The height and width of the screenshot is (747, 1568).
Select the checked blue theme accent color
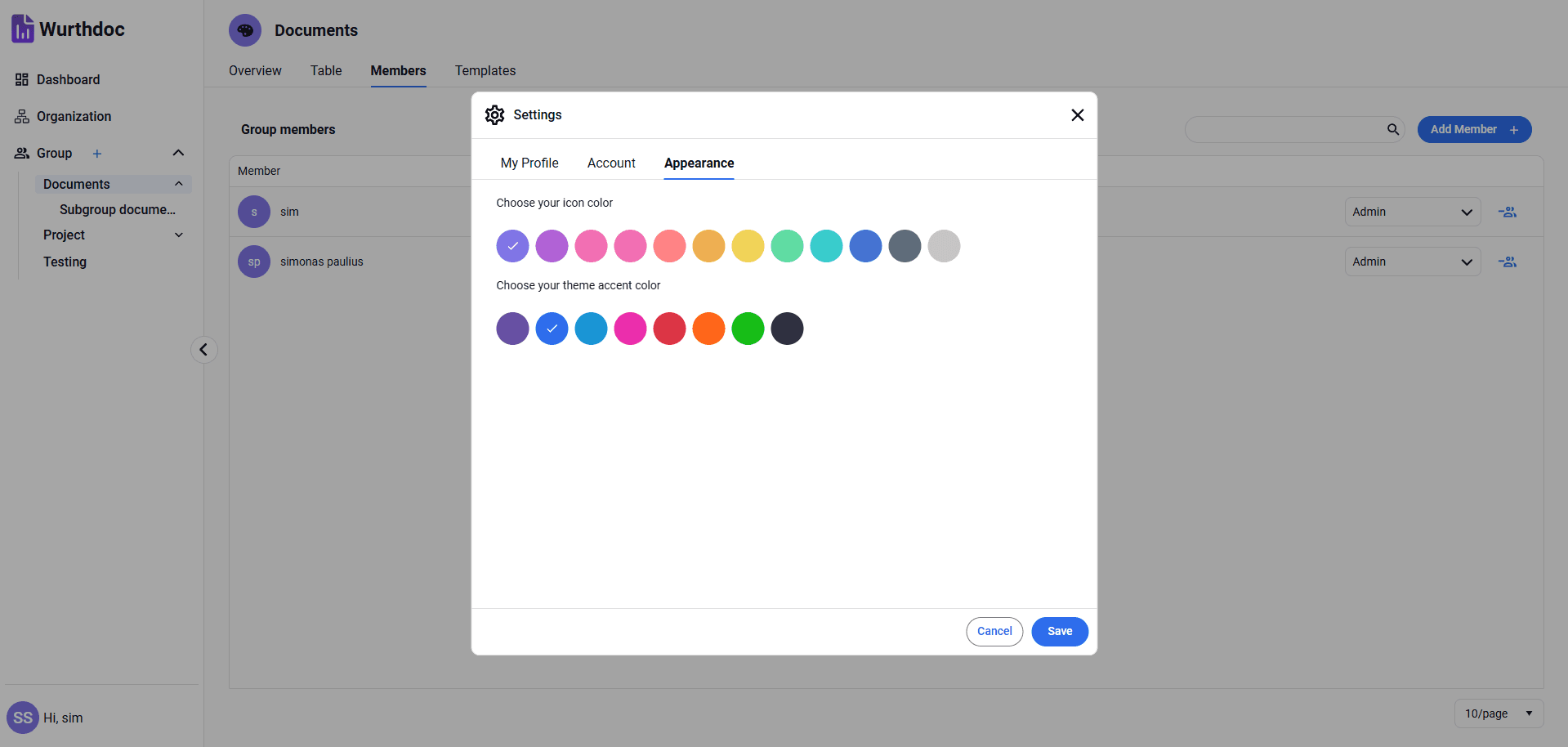tap(552, 329)
